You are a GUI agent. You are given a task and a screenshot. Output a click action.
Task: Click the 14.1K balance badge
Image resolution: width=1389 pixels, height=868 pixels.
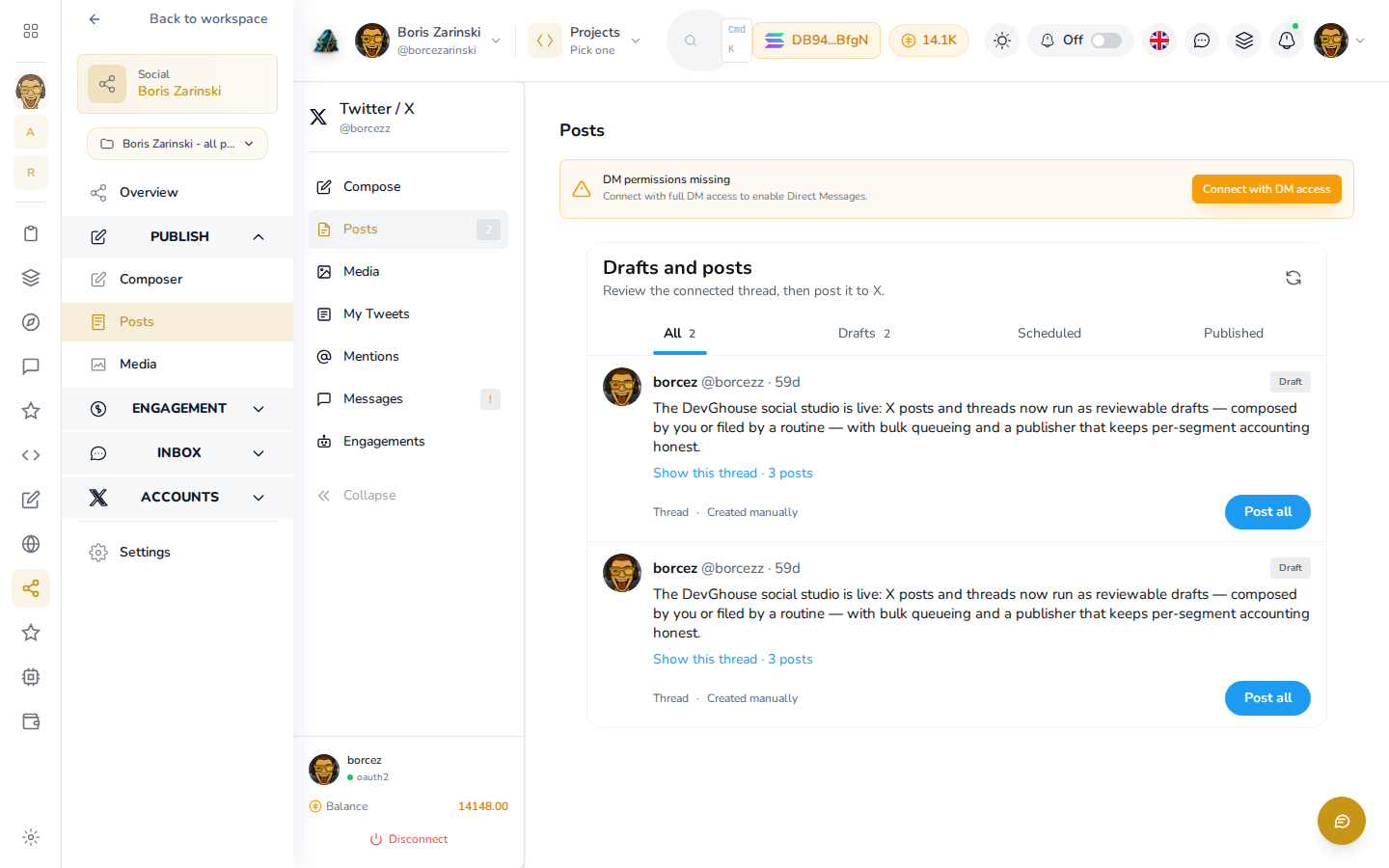(929, 41)
